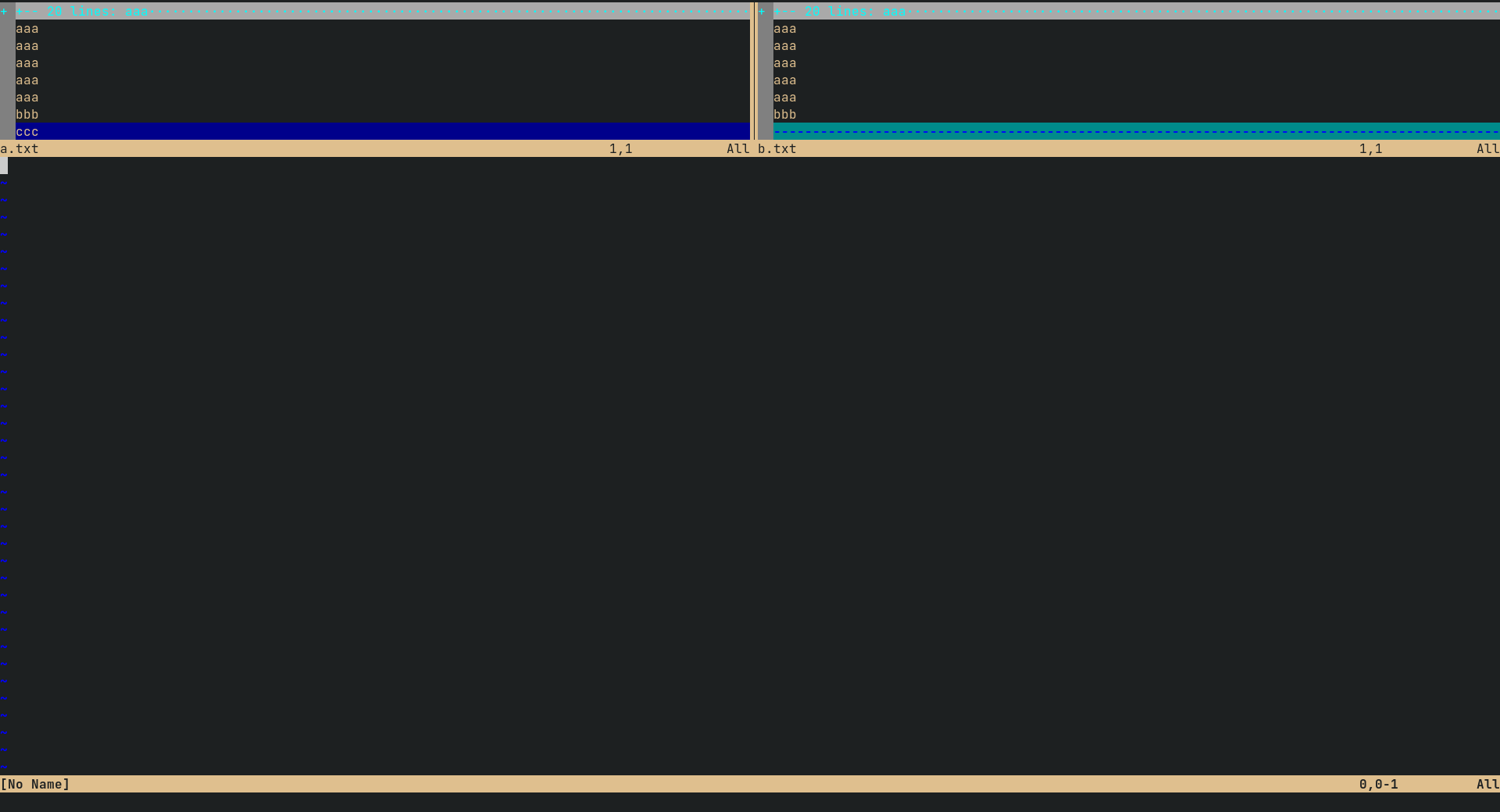The height and width of the screenshot is (812, 1500).
Task: Click the teal dashed filler line in b.txt
Action: coord(1094,131)
